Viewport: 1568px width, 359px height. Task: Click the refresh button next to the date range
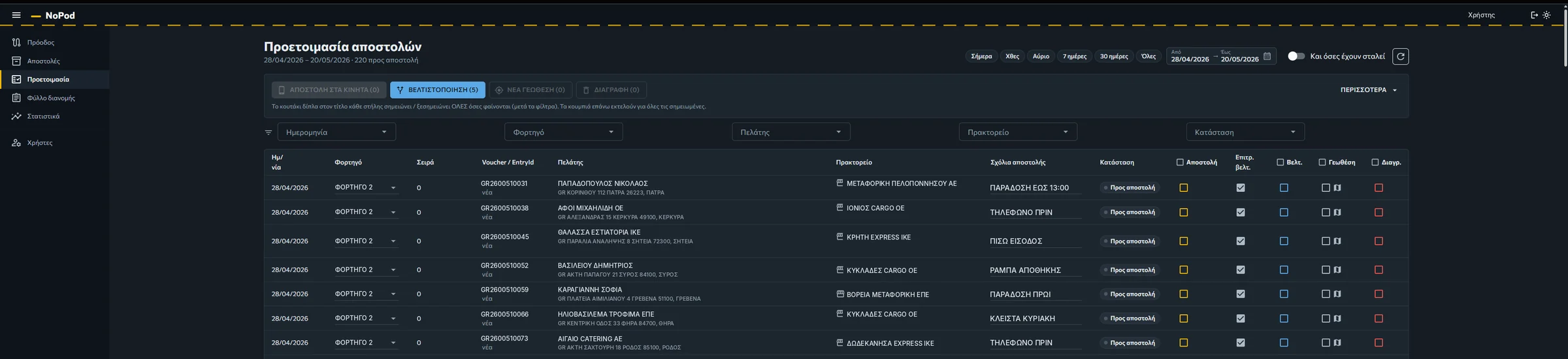click(1400, 57)
